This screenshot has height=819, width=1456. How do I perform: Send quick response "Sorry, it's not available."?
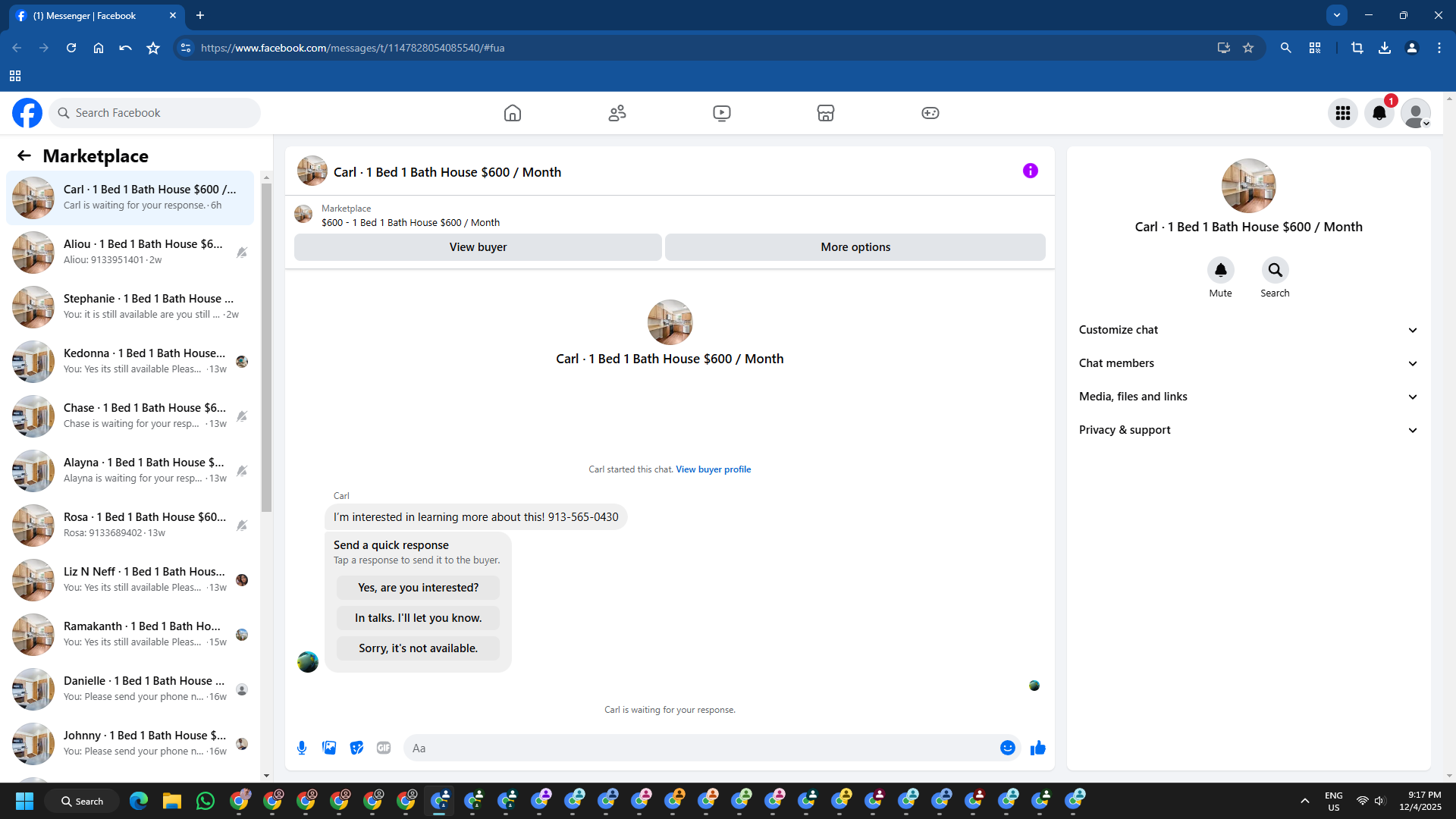[x=418, y=648]
